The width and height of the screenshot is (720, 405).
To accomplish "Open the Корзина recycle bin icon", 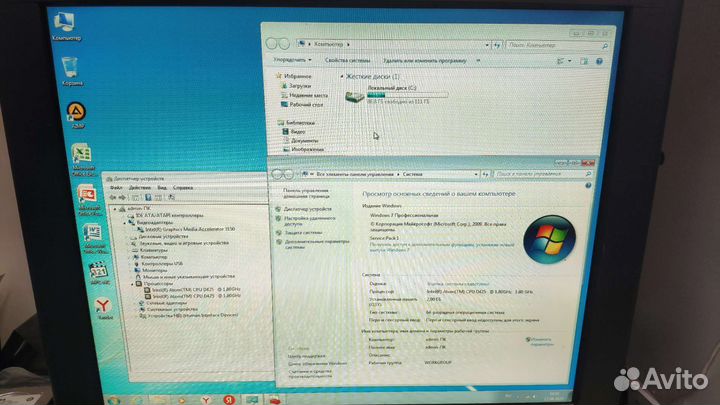I will pos(71,71).
